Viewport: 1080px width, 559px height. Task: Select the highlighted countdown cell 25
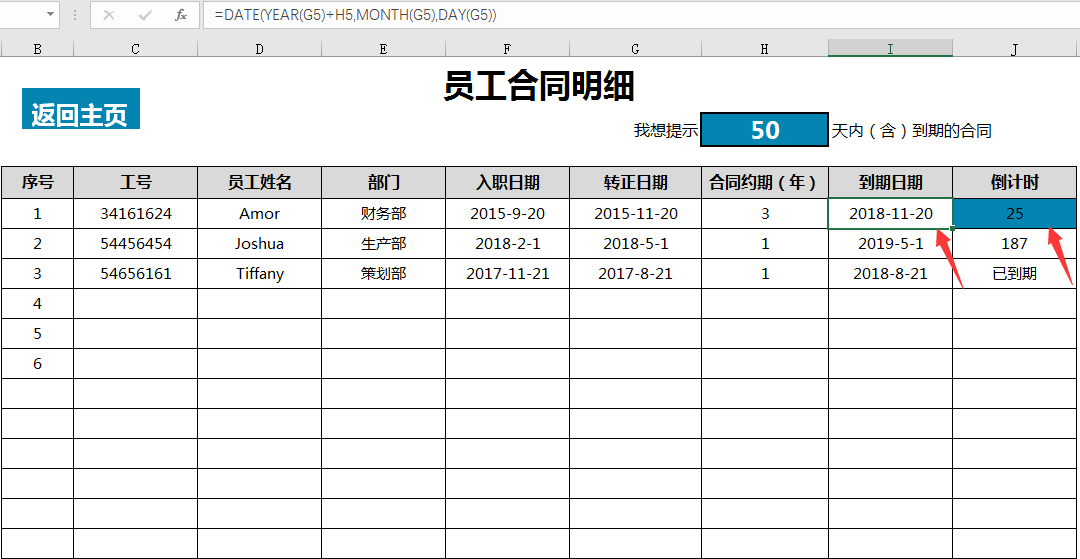pyautogui.click(x=1015, y=213)
